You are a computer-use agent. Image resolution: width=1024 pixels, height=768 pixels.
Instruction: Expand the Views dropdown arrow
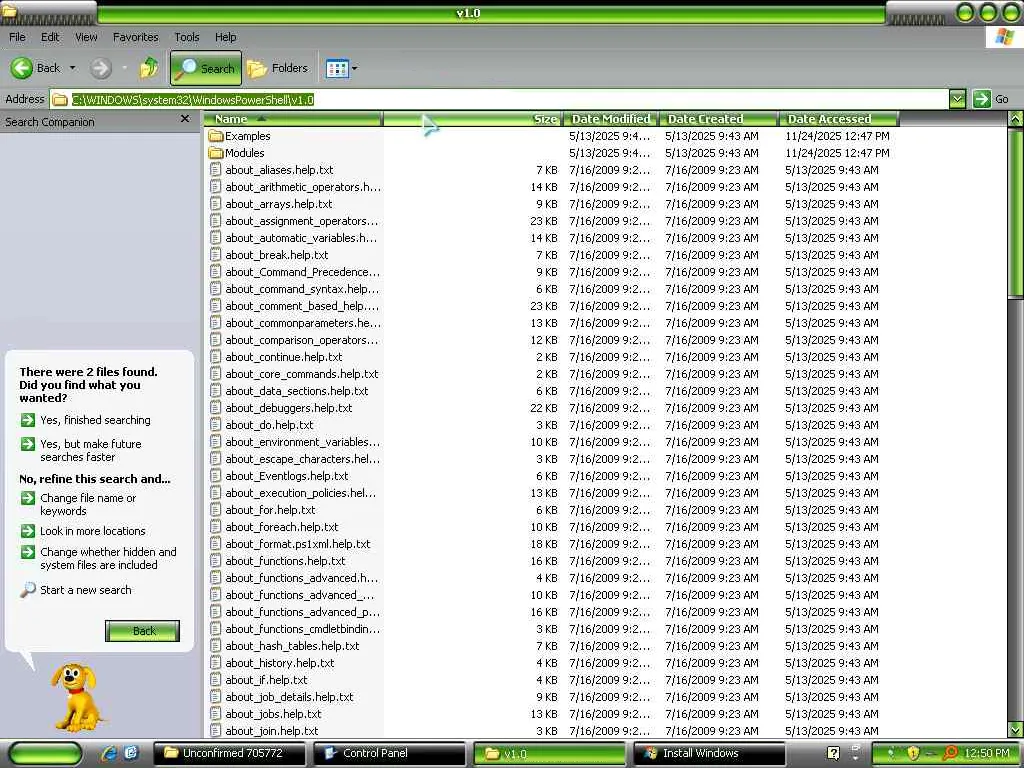tap(355, 68)
